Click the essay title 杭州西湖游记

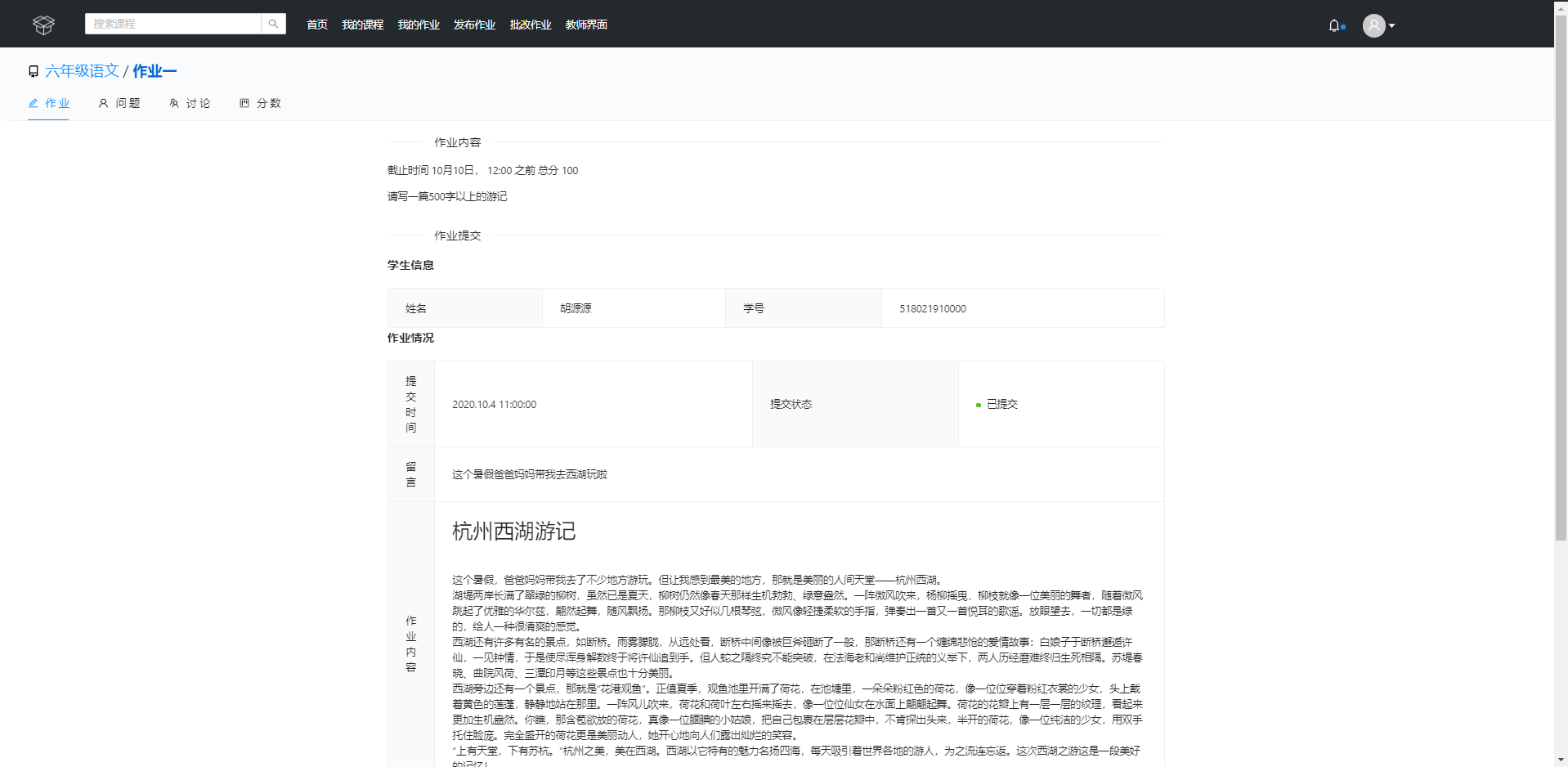click(x=514, y=532)
